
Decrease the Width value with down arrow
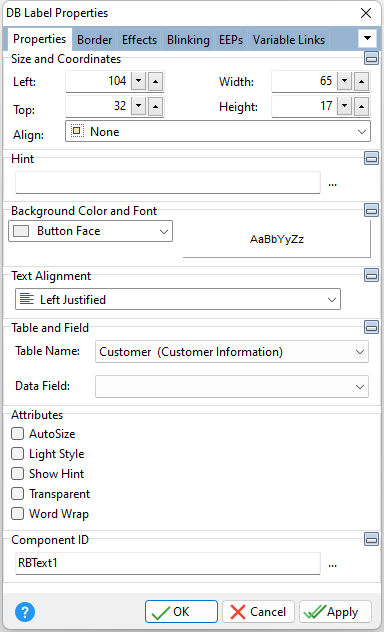[345, 81]
